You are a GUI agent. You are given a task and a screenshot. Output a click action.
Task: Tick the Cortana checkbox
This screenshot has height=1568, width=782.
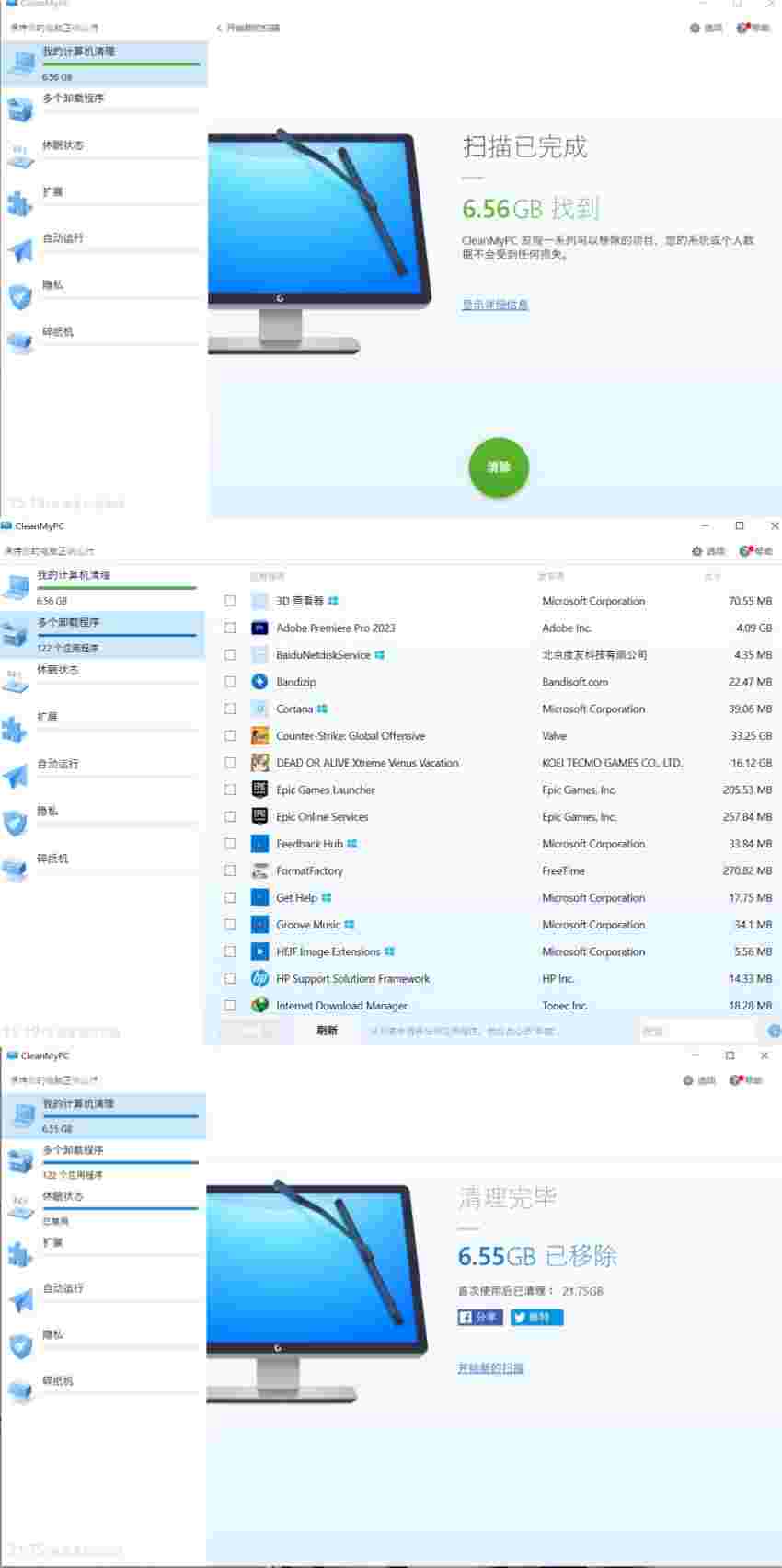tap(230, 709)
